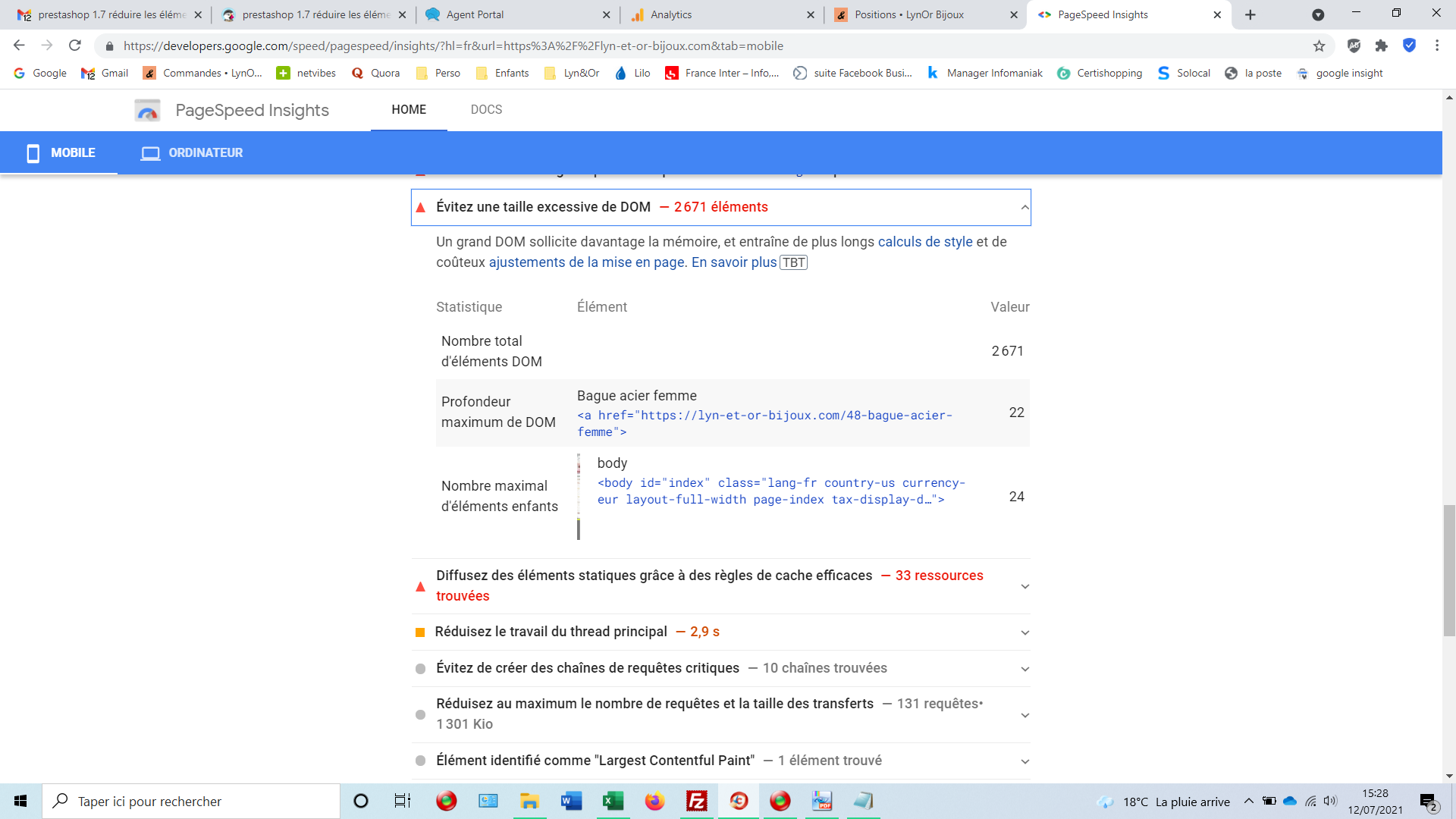Launch Excel from the taskbar

613,801
